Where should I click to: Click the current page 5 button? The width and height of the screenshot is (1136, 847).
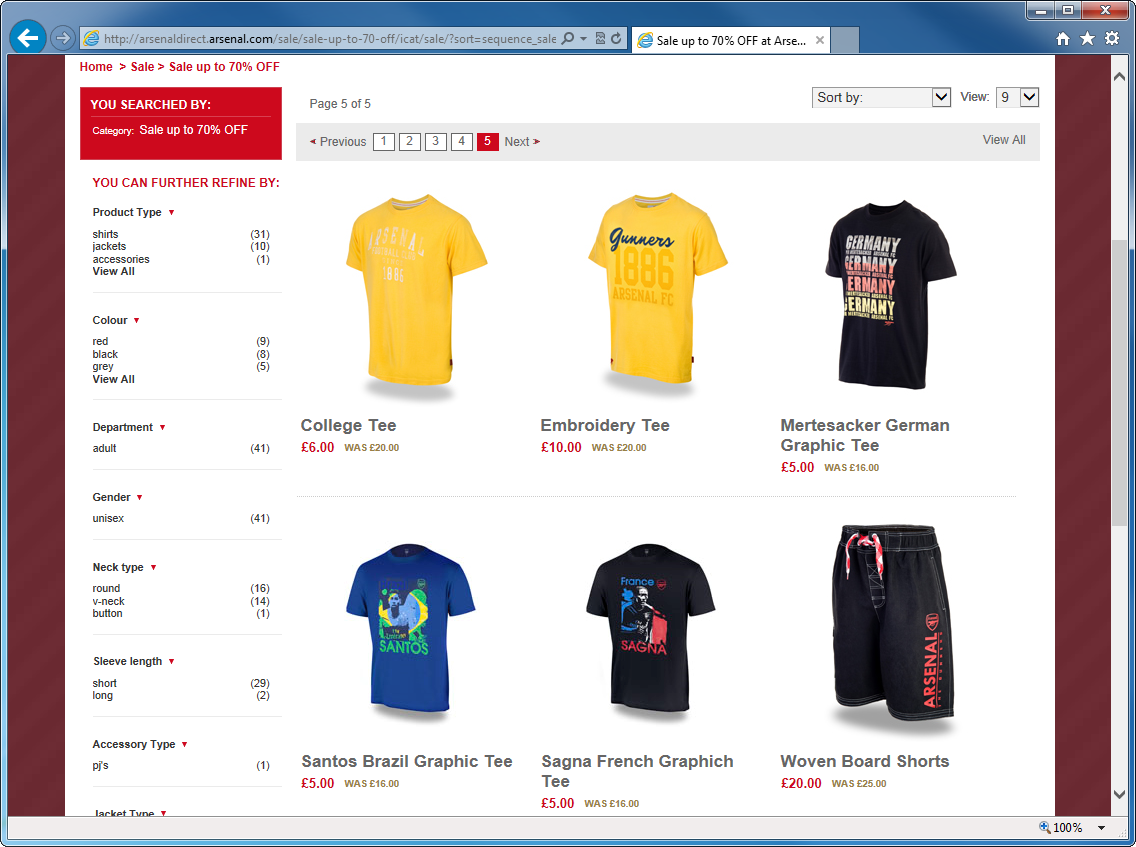tap(488, 141)
